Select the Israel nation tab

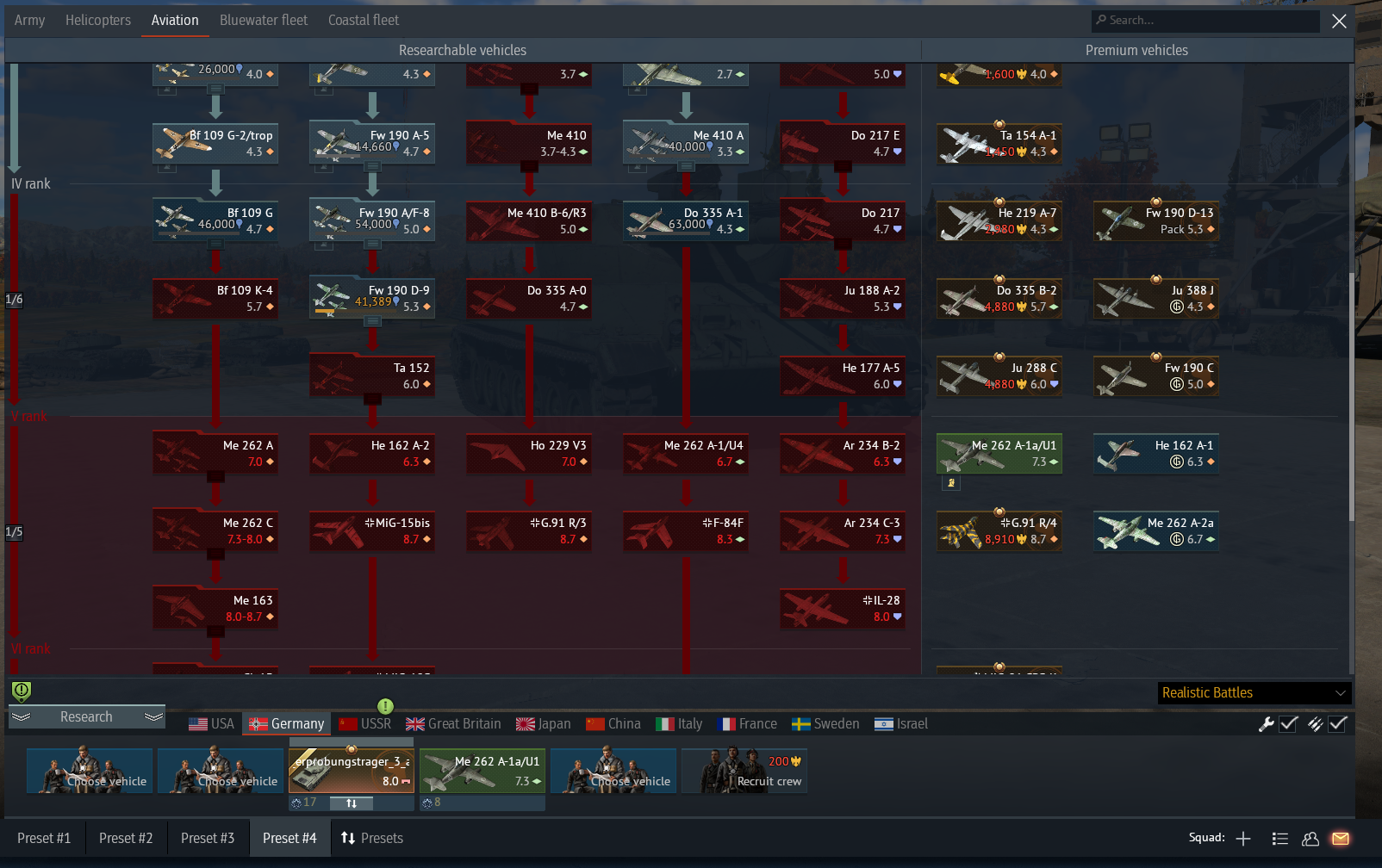pyautogui.click(x=901, y=724)
